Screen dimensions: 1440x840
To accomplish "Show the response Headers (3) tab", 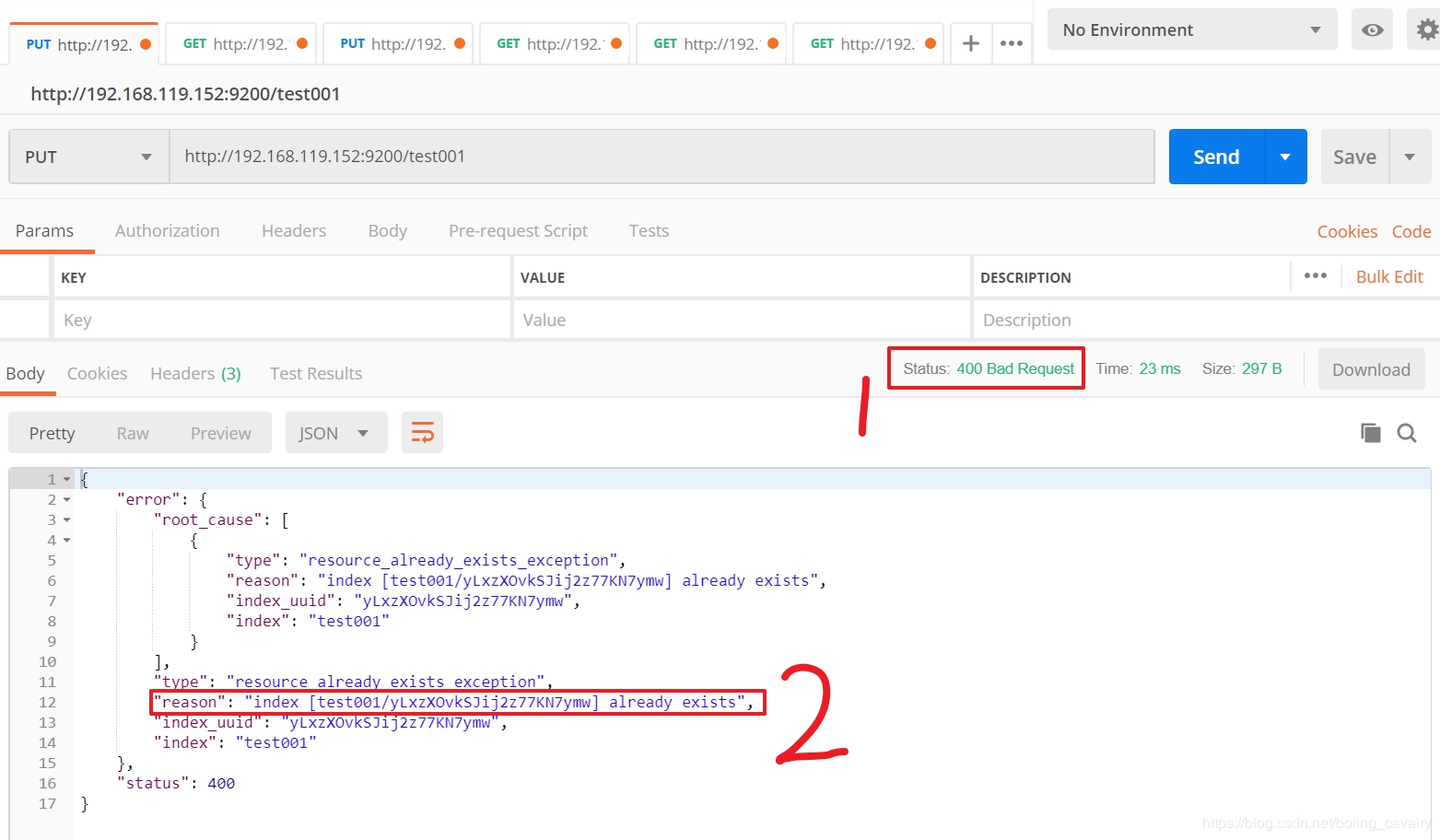I will 195,373.
